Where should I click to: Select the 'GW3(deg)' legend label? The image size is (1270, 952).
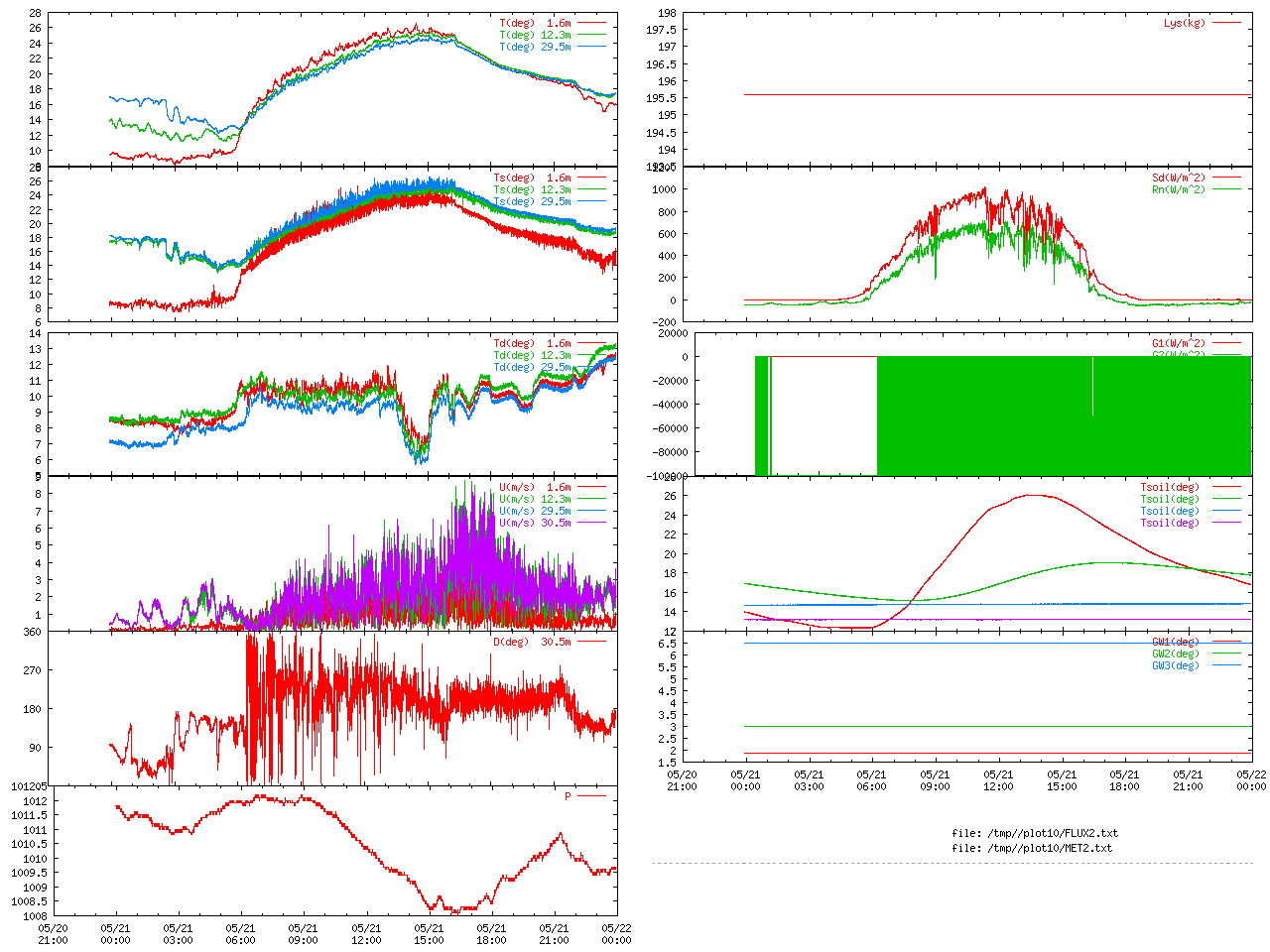(1176, 666)
